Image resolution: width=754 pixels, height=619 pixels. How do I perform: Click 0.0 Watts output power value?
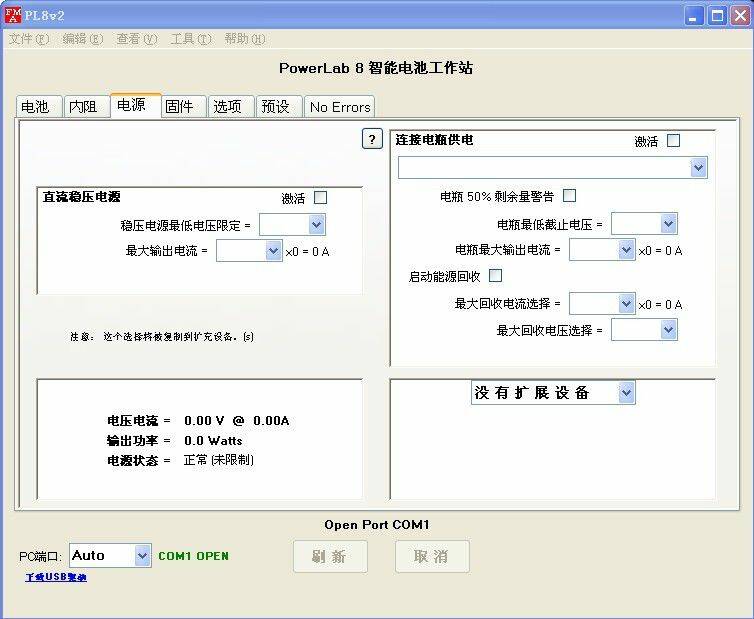[x=213, y=441]
